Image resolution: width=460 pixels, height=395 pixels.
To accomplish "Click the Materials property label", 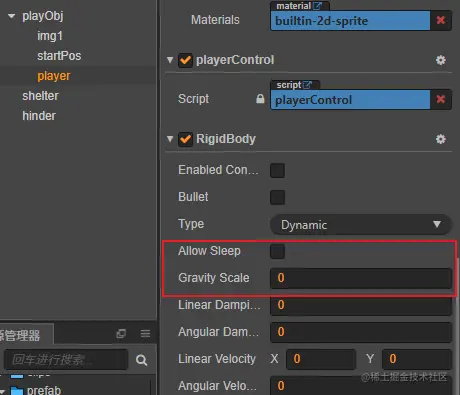I will point(215,20).
